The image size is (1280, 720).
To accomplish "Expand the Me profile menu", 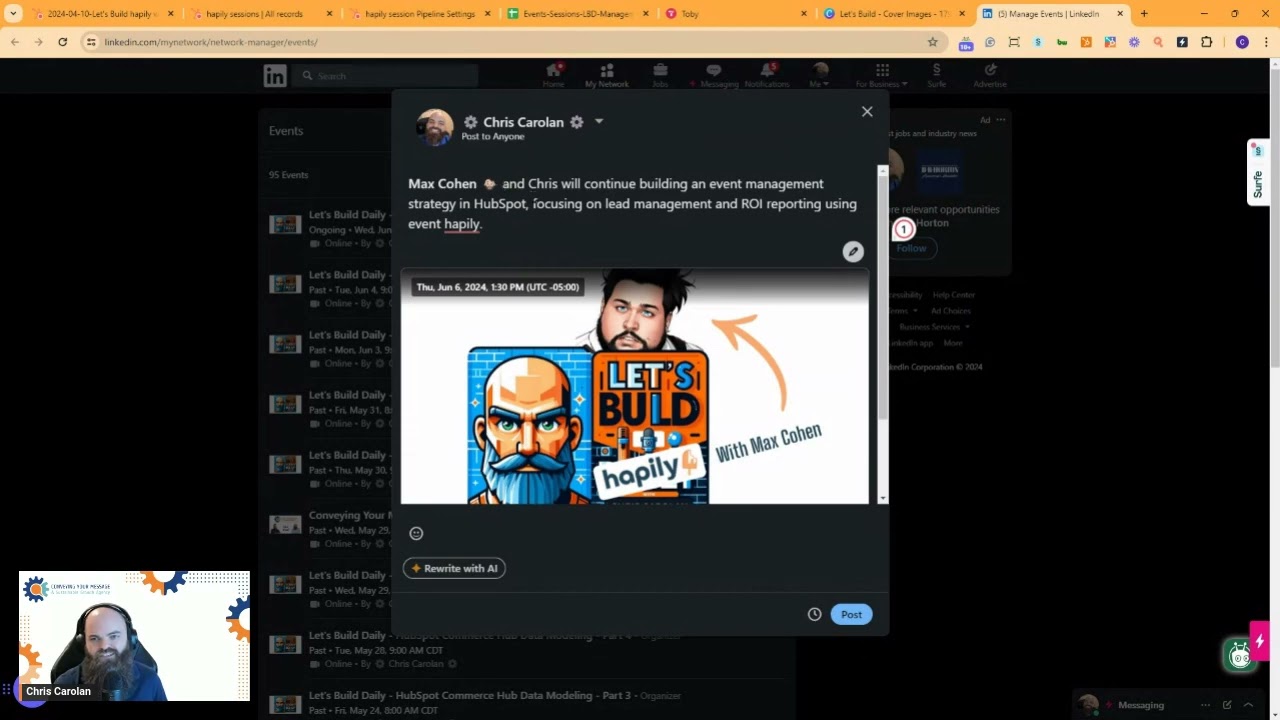I will point(820,75).
